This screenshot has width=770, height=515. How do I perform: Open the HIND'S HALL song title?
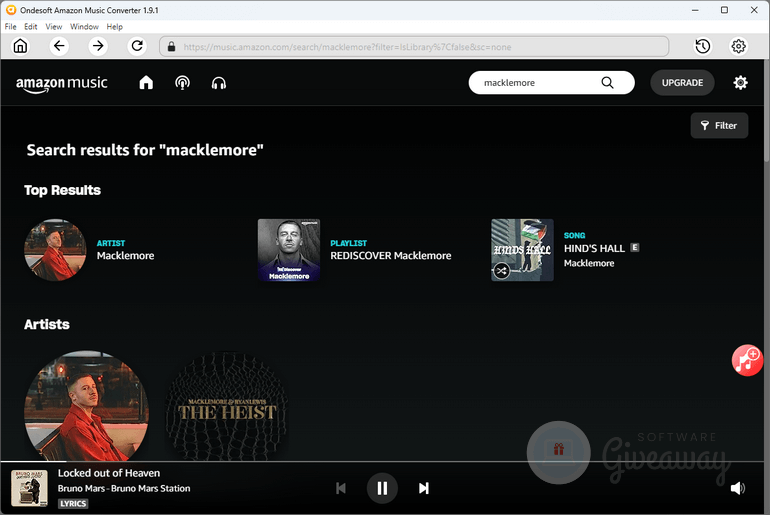(x=594, y=248)
